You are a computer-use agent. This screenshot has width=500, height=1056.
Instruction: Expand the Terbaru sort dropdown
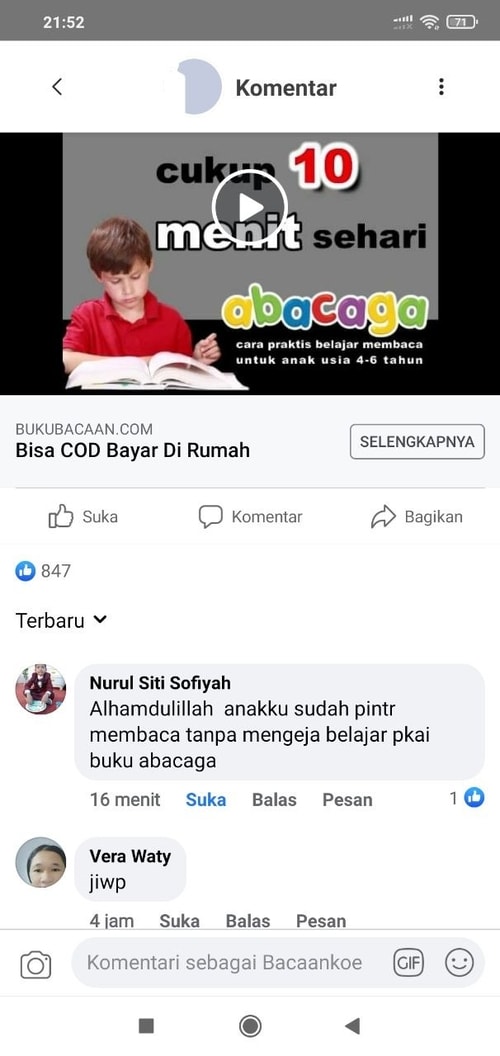click(61, 620)
